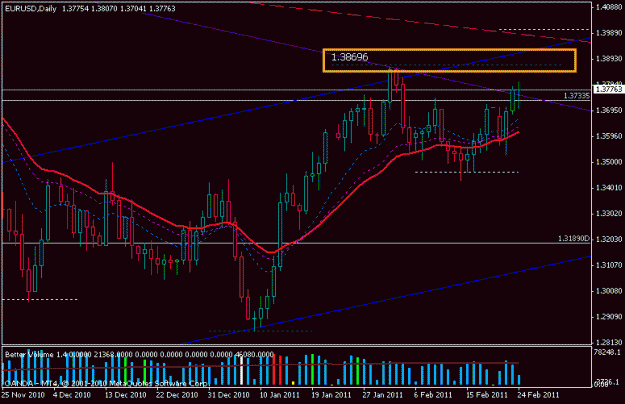Screen dimensions: 625x404
Task: Click the 1.35960 price axis value
Action: 609,136
